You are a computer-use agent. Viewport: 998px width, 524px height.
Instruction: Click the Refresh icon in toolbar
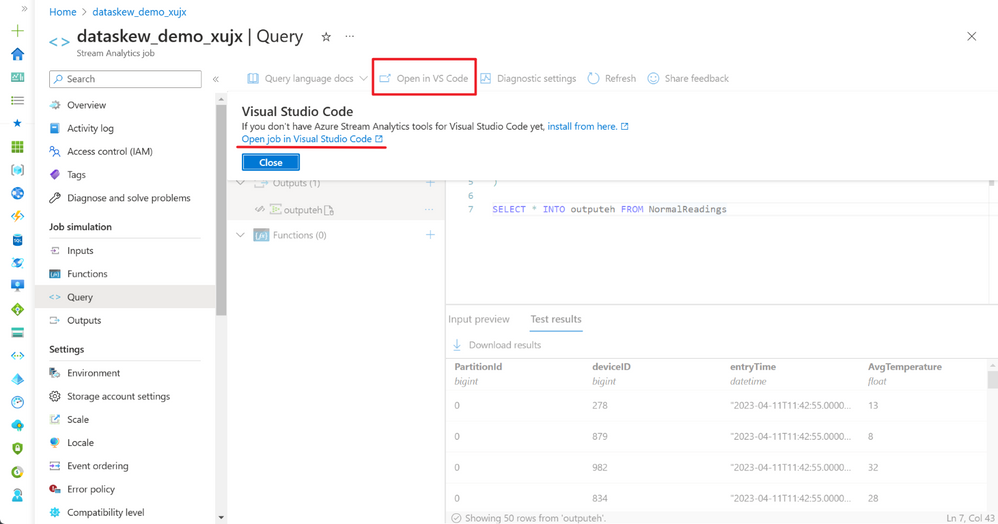[x=593, y=78]
